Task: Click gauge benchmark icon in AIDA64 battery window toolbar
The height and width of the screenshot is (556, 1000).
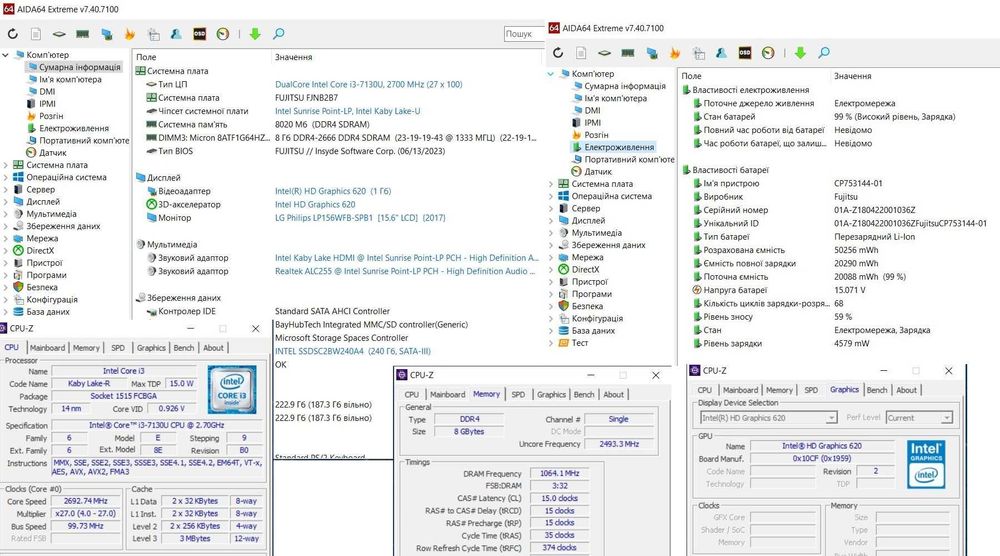Action: click(768, 53)
